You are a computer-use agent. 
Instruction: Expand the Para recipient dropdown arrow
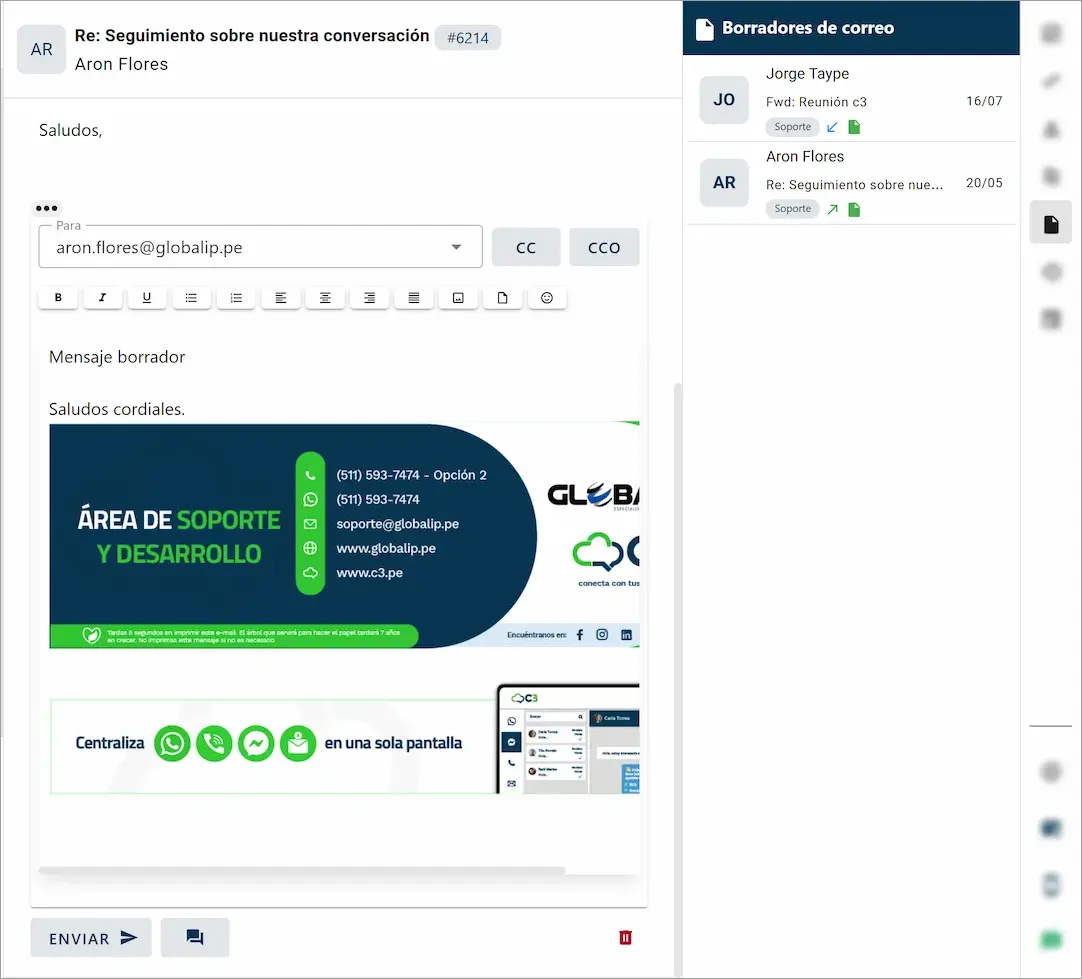click(456, 247)
